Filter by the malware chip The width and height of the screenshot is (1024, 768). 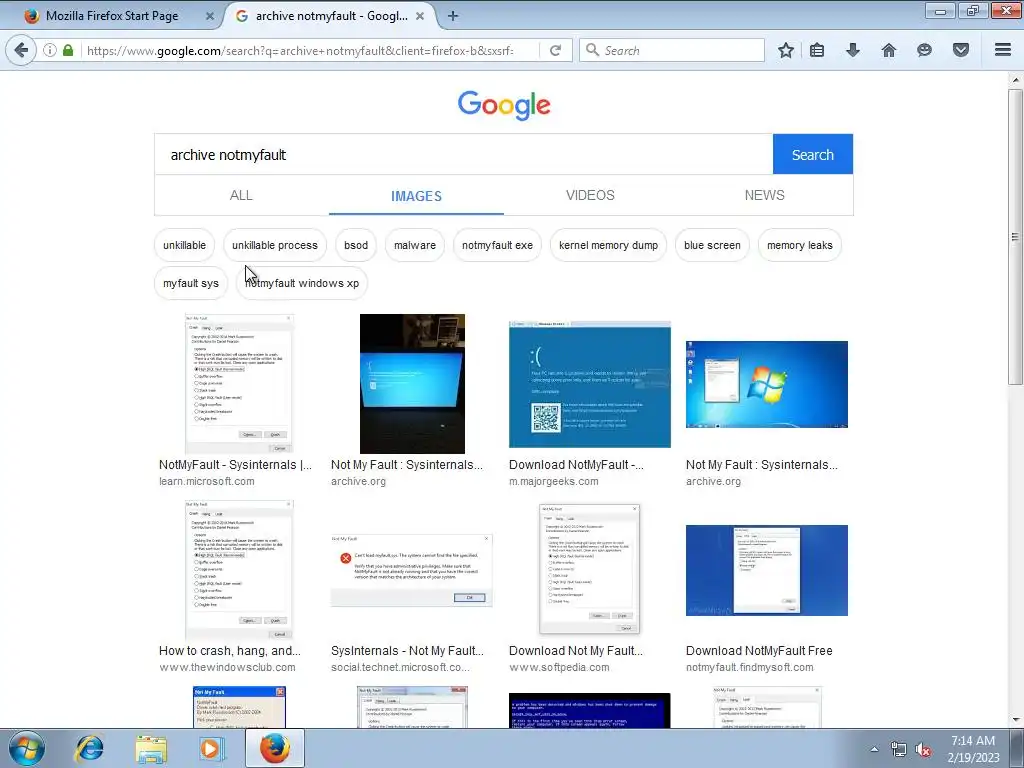pos(415,246)
